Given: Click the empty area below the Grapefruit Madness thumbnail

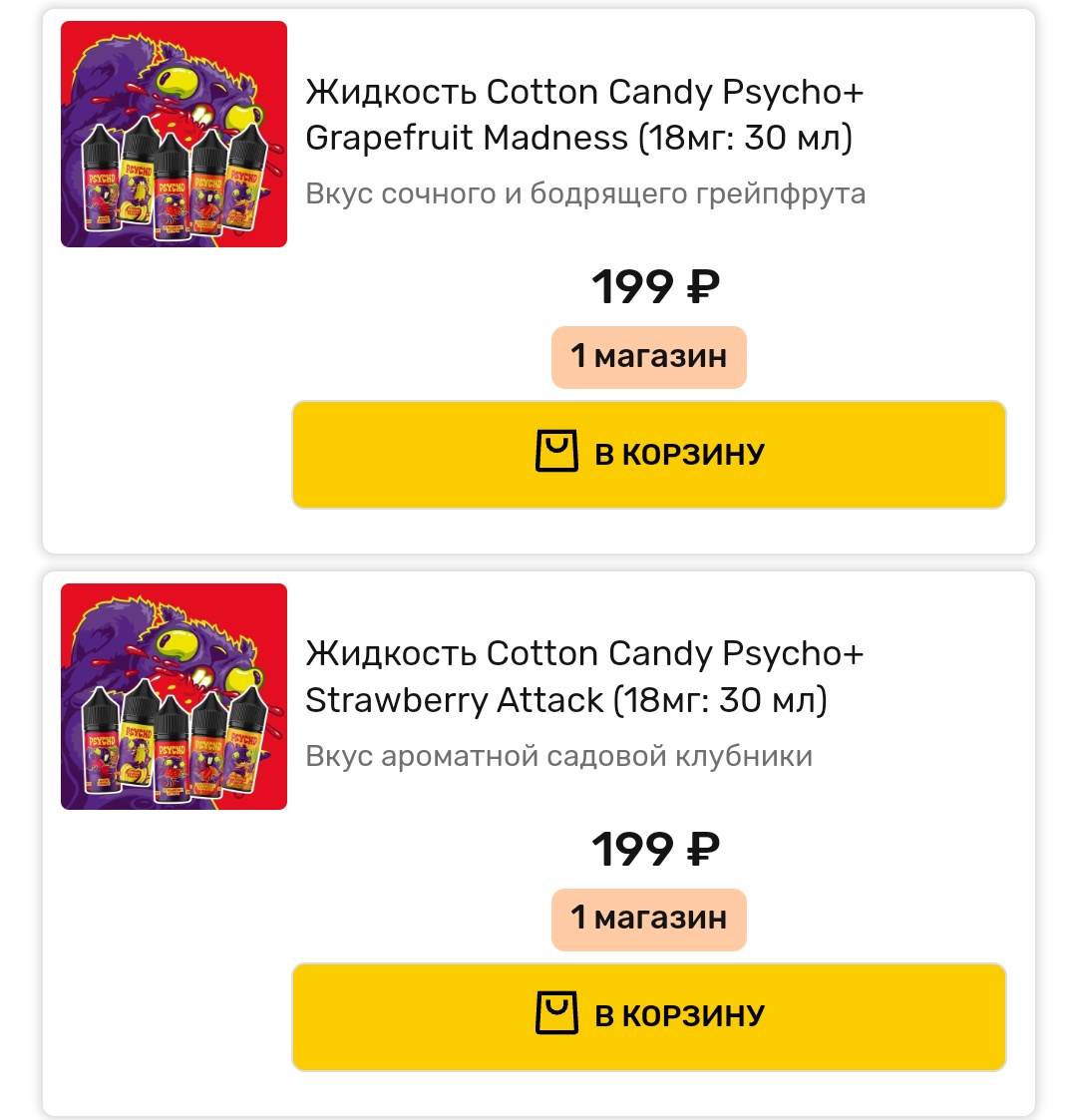Looking at the screenshot, I should point(170,399).
